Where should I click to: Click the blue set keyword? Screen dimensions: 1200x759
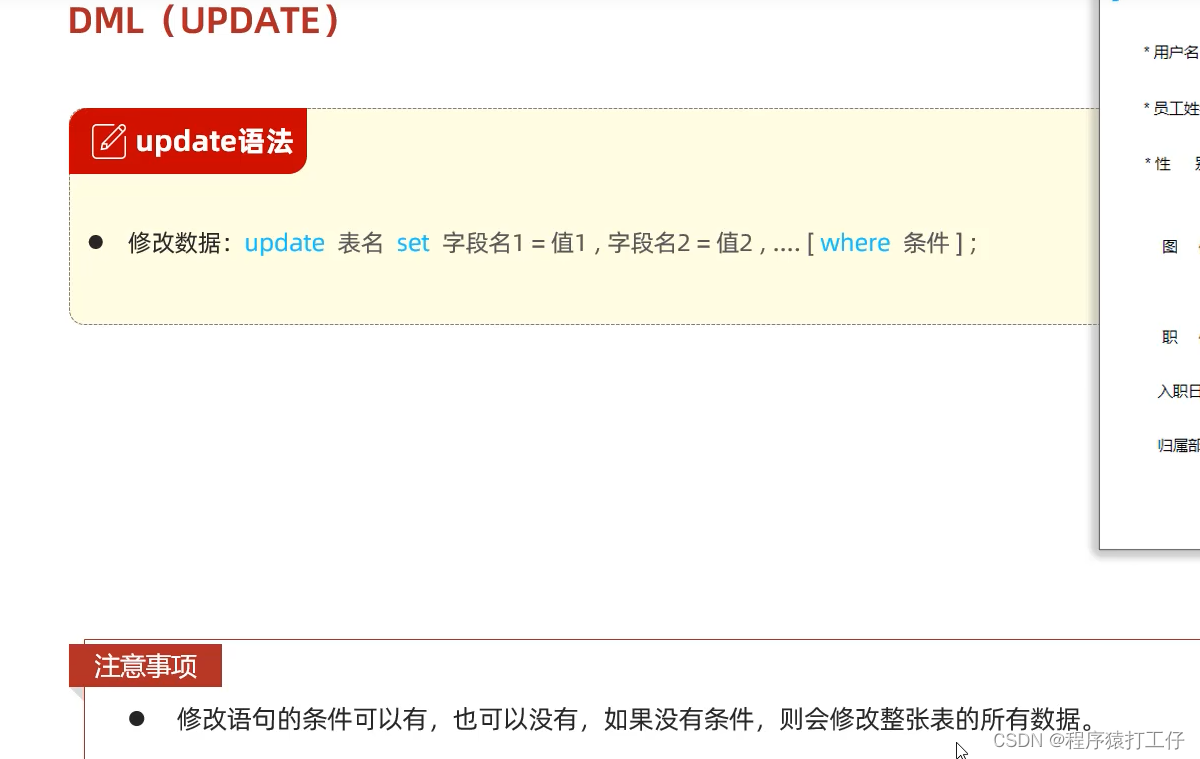click(x=413, y=243)
